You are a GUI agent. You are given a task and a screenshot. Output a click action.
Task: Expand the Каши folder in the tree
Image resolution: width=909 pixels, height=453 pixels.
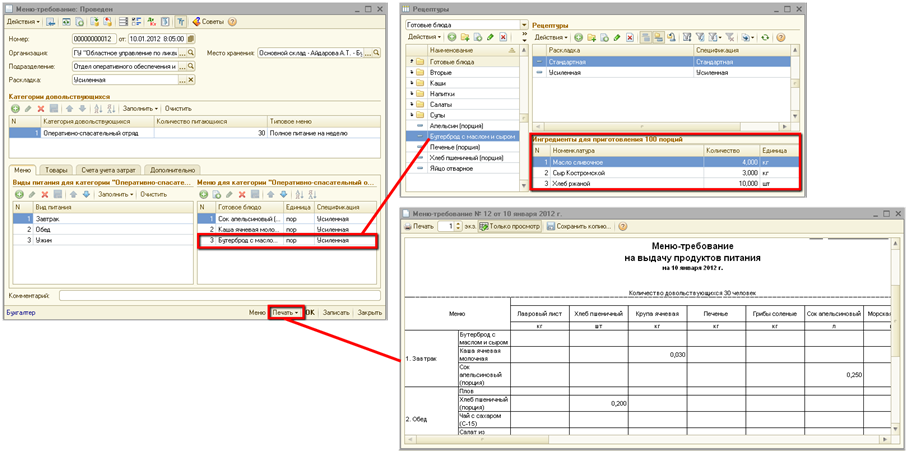411,83
